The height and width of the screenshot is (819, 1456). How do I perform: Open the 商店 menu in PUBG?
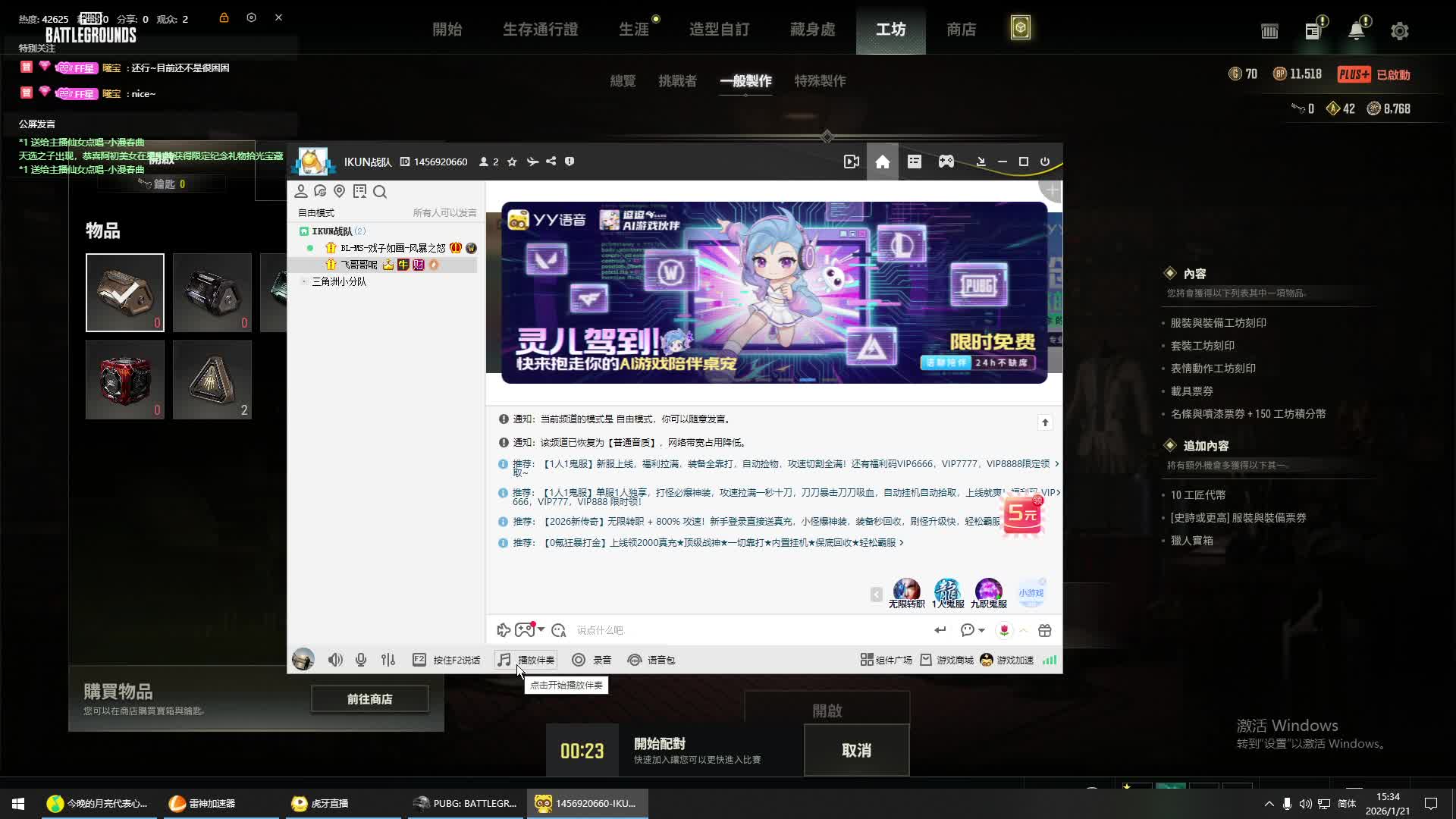[x=961, y=29]
